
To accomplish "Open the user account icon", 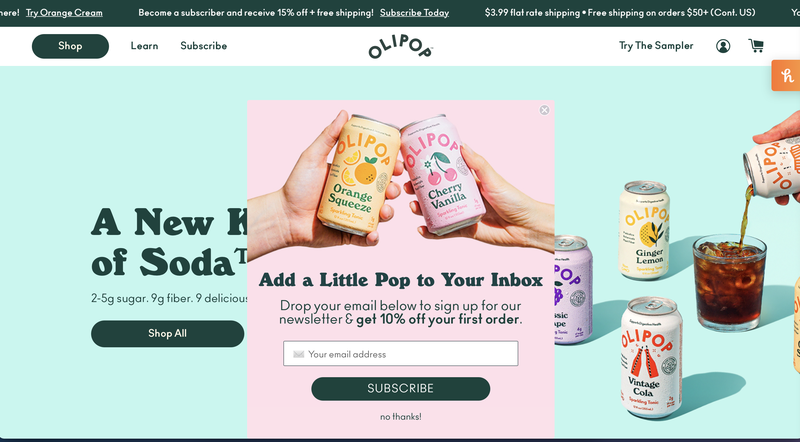I will pyautogui.click(x=722, y=46).
